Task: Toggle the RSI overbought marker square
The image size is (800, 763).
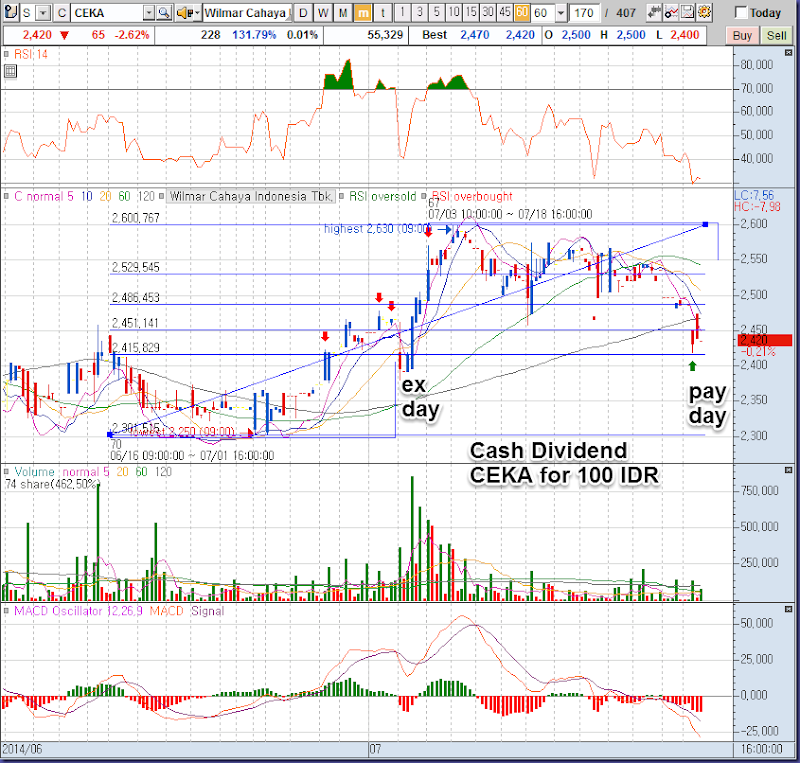Action: tap(424, 196)
